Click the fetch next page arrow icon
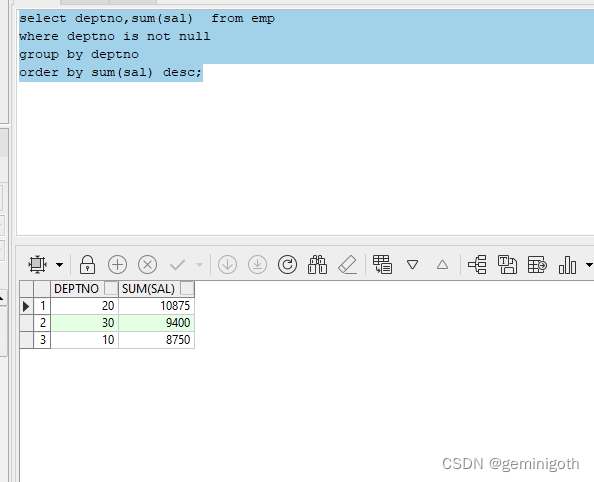The height and width of the screenshot is (482, 594). pyautogui.click(x=227, y=264)
